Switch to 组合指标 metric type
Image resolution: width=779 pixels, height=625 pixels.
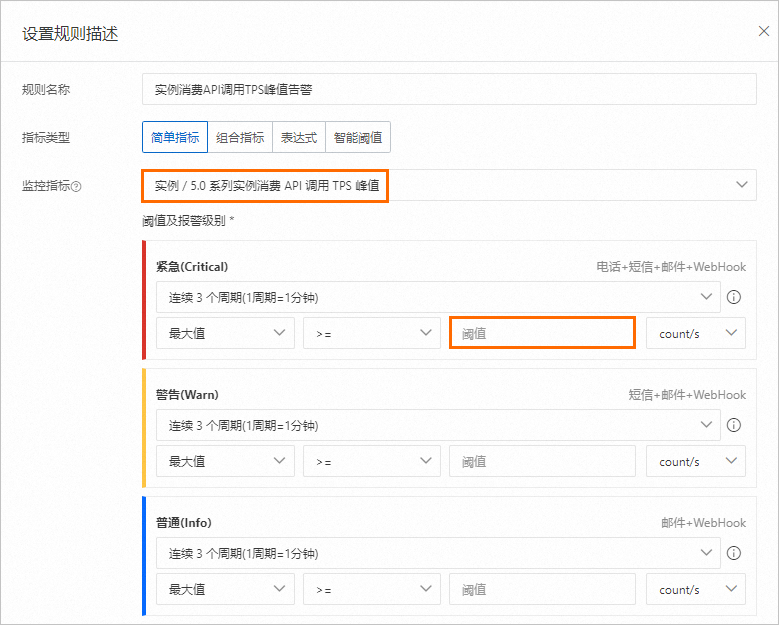coord(240,138)
